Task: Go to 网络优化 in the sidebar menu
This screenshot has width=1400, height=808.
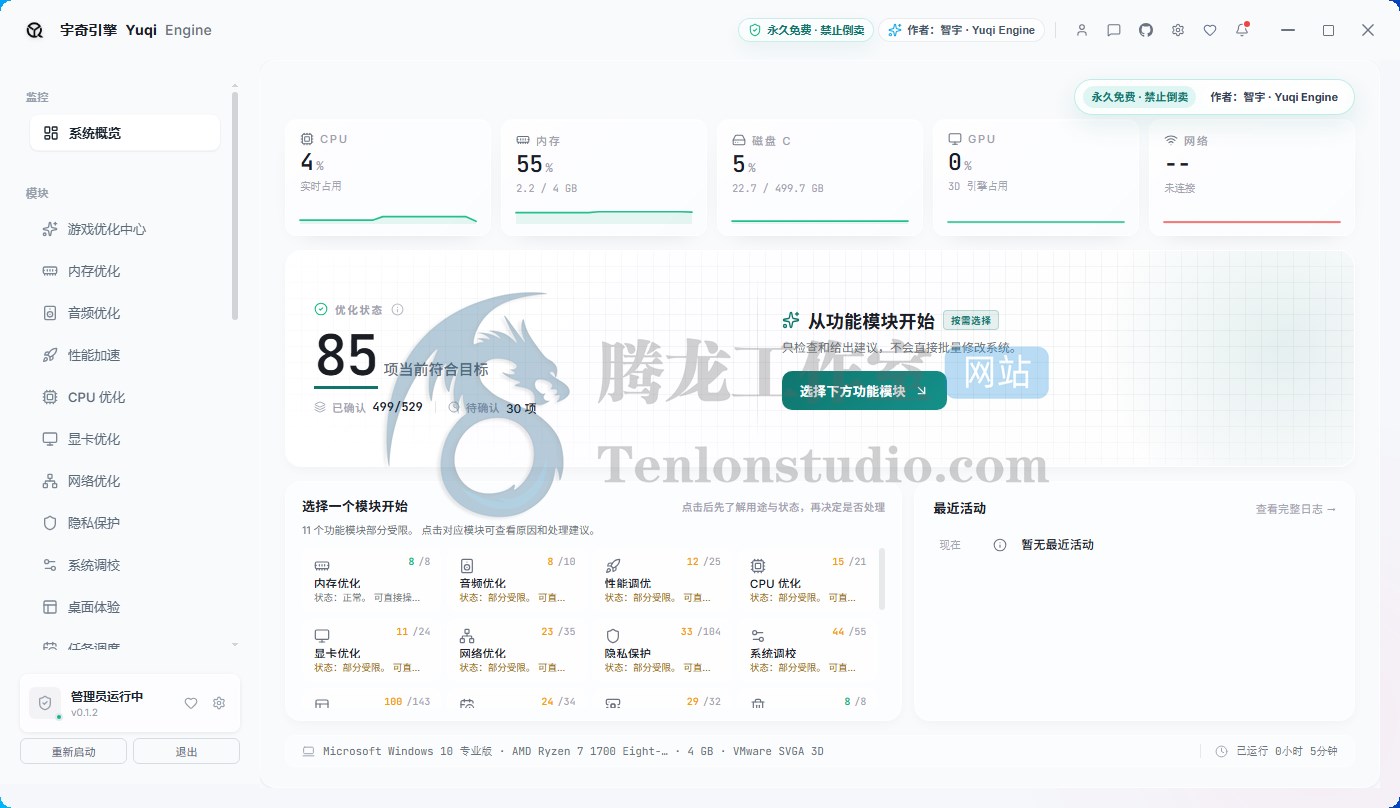Action: click(125, 481)
